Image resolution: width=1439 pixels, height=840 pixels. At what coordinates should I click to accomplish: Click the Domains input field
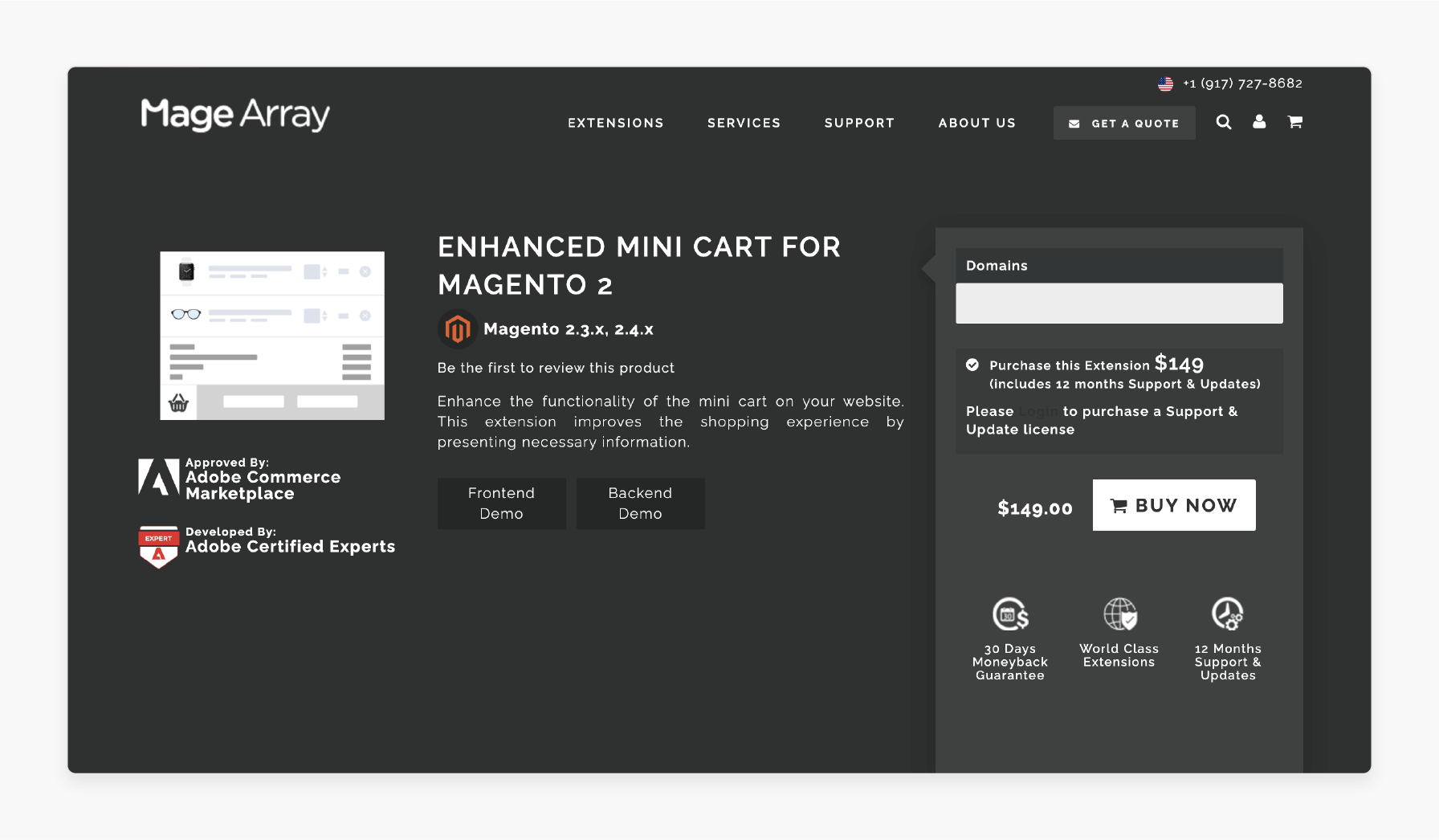pos(1119,304)
